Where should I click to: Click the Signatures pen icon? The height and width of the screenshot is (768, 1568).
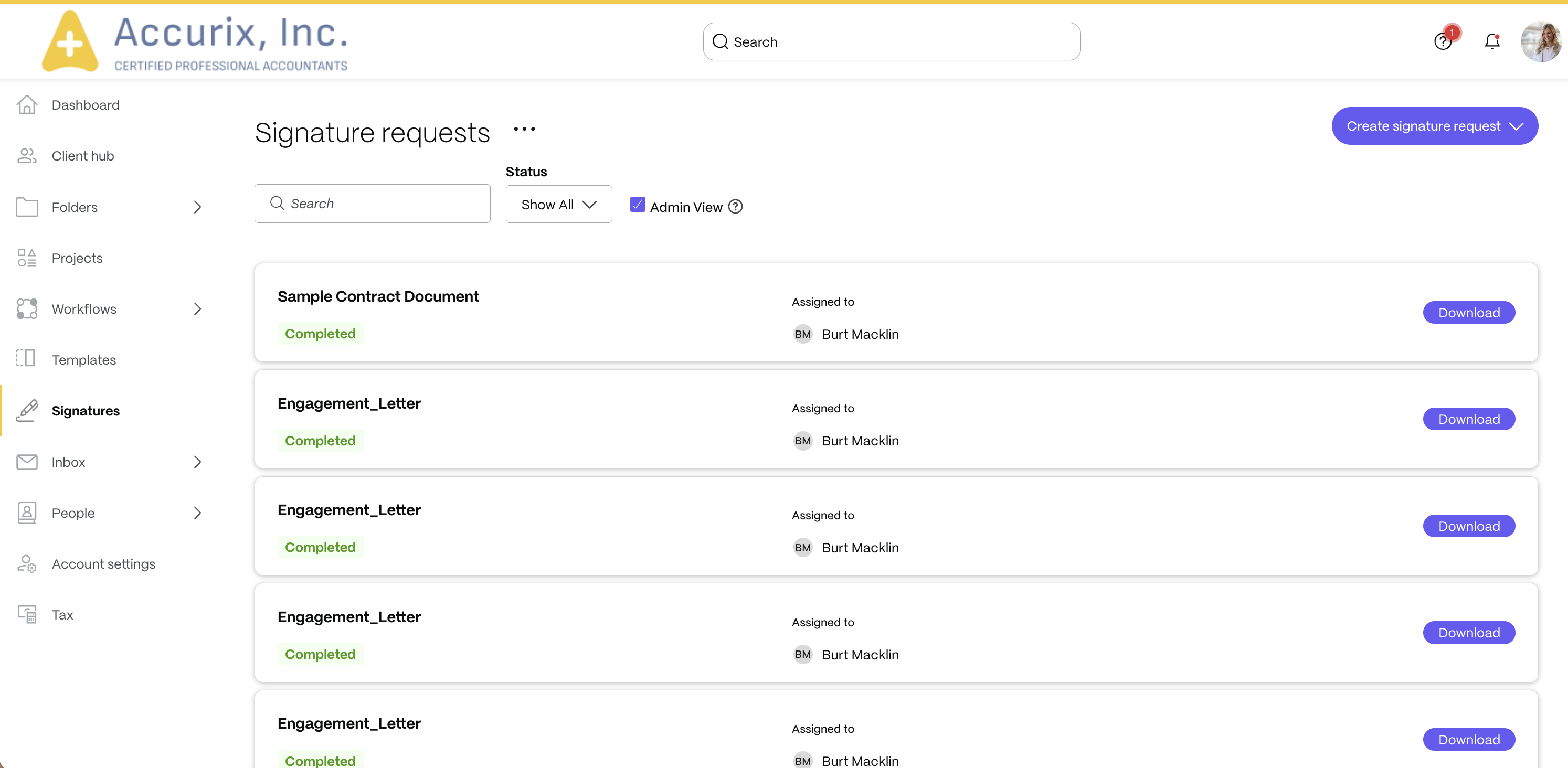coord(27,411)
